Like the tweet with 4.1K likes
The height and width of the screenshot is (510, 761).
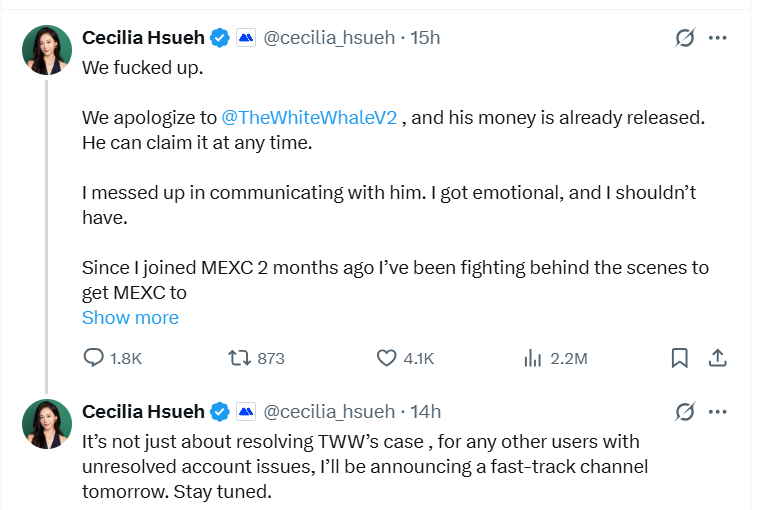pos(387,358)
